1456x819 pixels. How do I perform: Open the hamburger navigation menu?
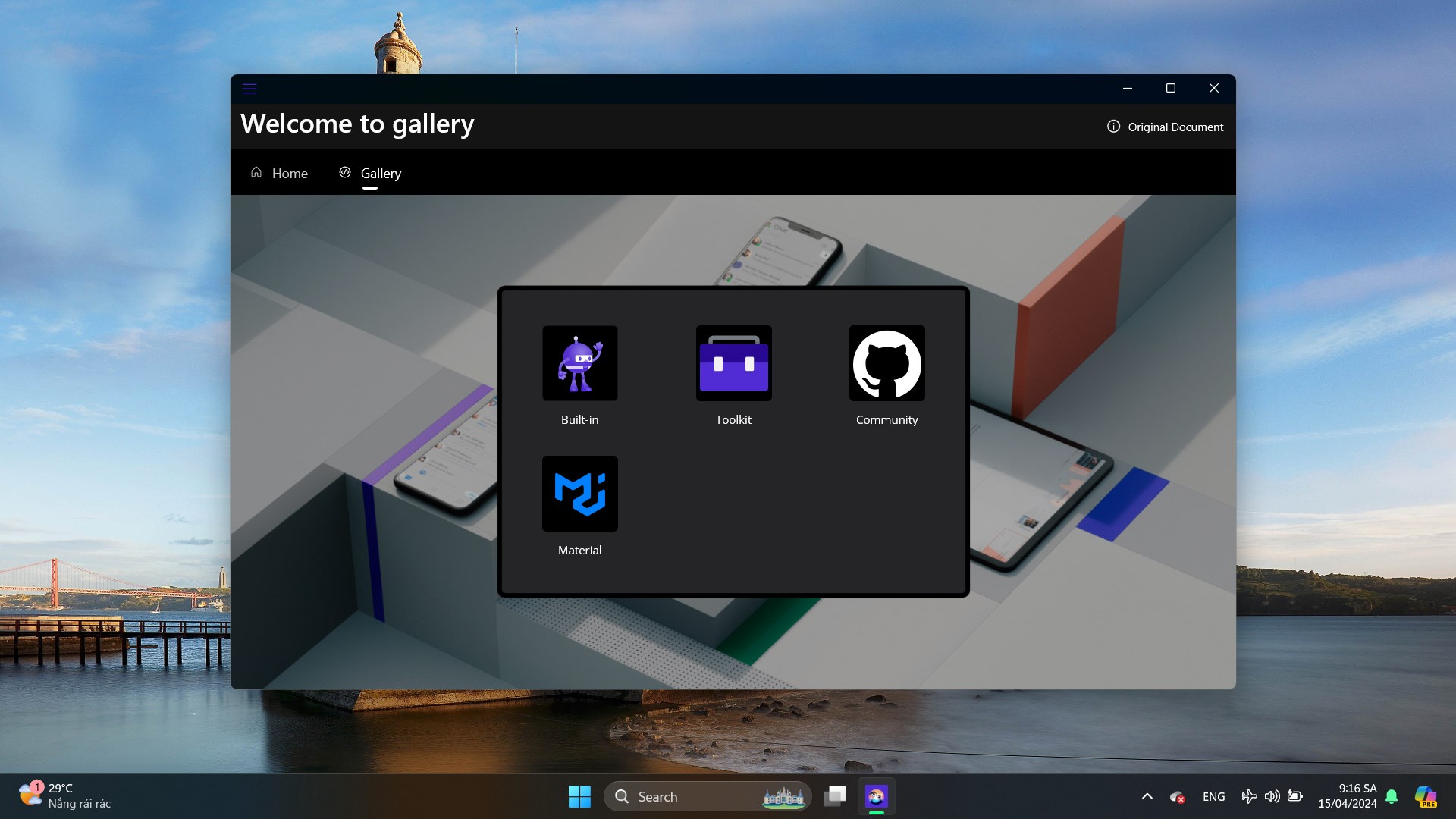249,89
